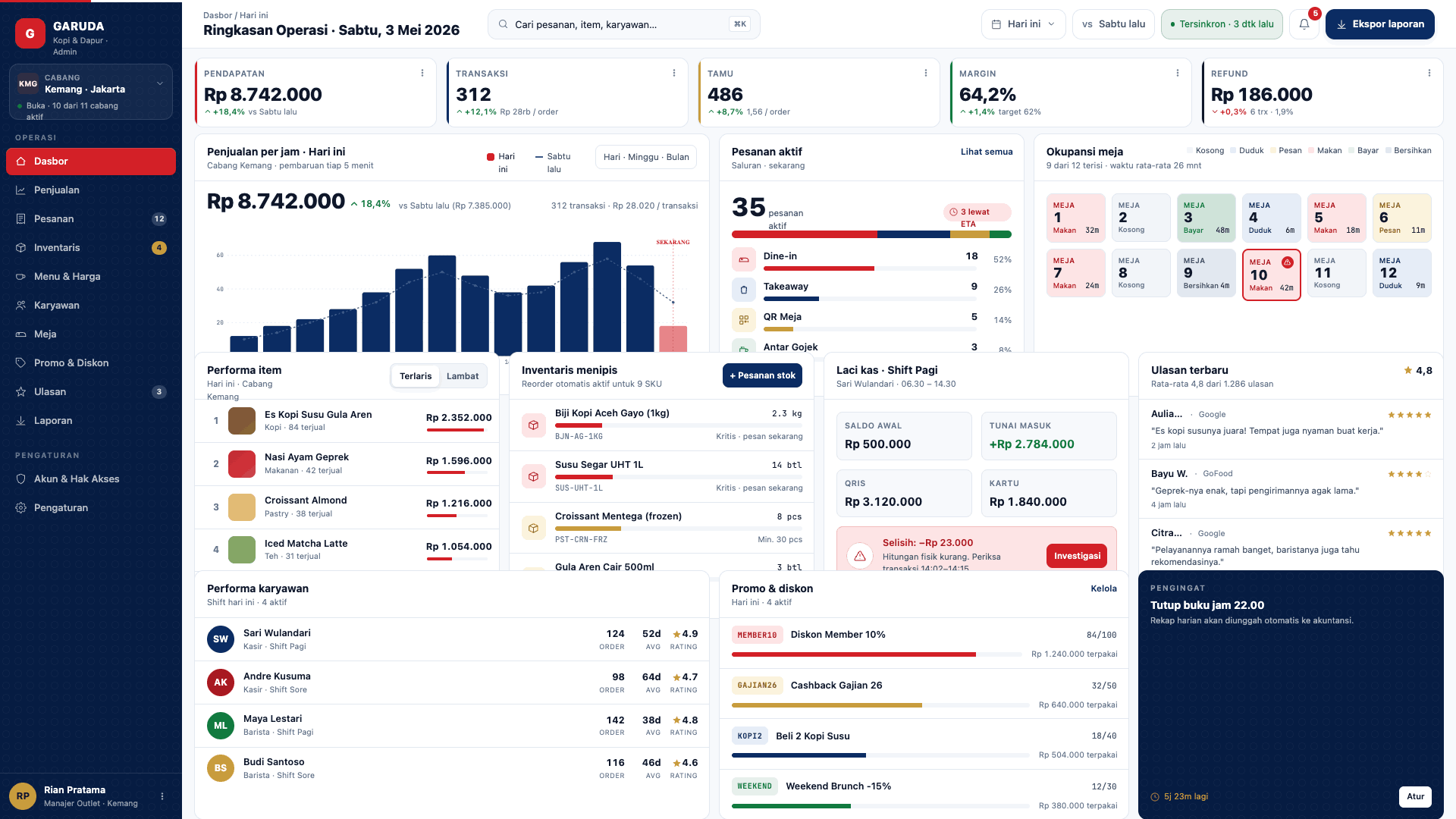Toggle comparison vs Sabtu lalu
The image size is (1456, 819).
(1113, 24)
